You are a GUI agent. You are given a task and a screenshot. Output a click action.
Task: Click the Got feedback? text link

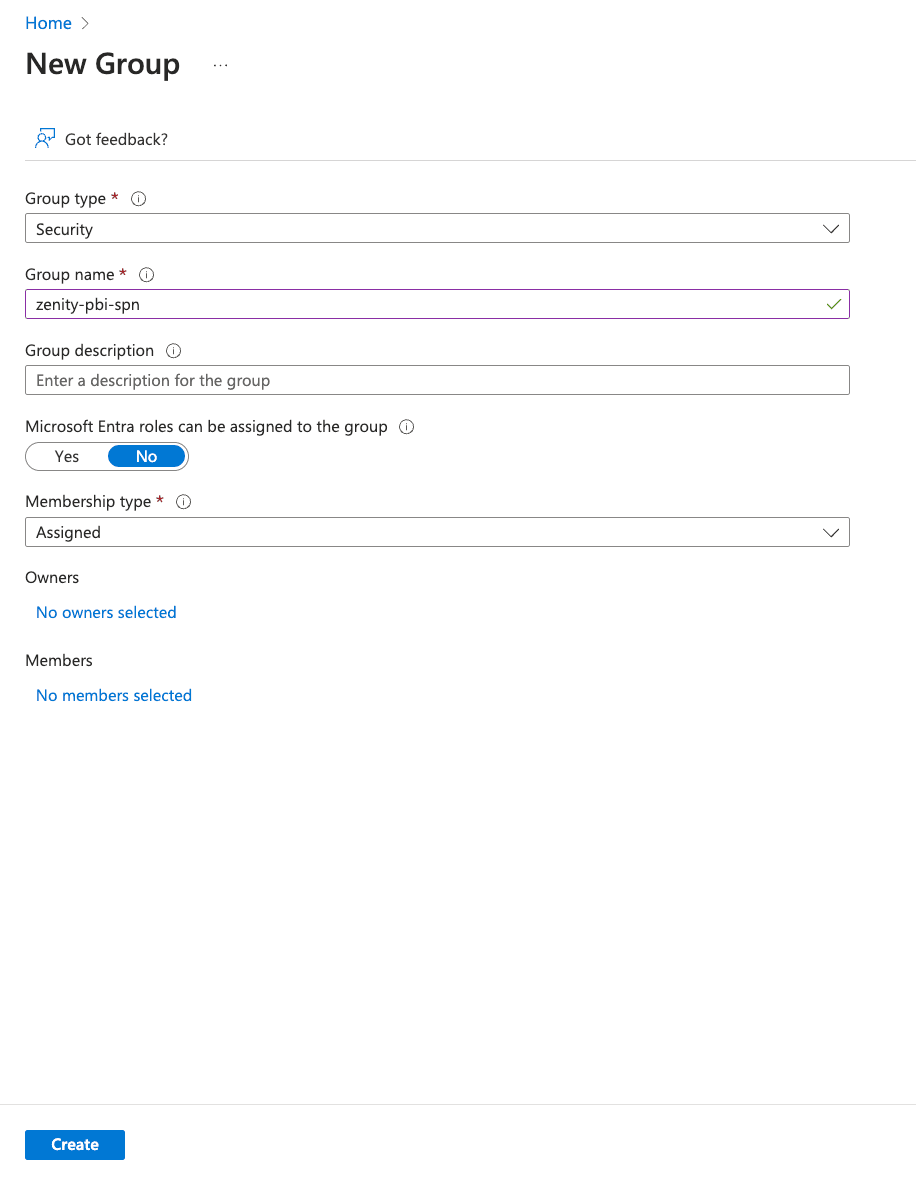pyautogui.click(x=116, y=139)
